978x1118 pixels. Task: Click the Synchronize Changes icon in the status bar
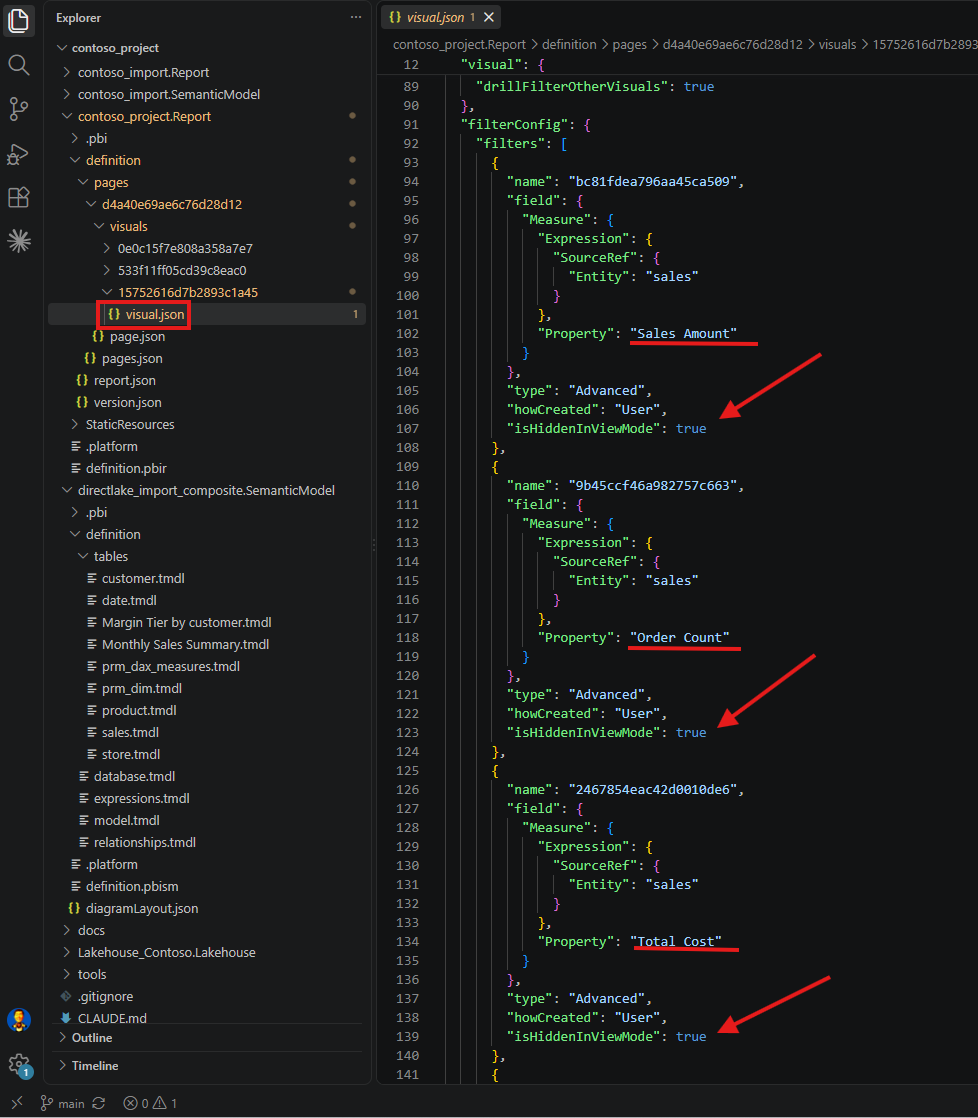[99, 1103]
